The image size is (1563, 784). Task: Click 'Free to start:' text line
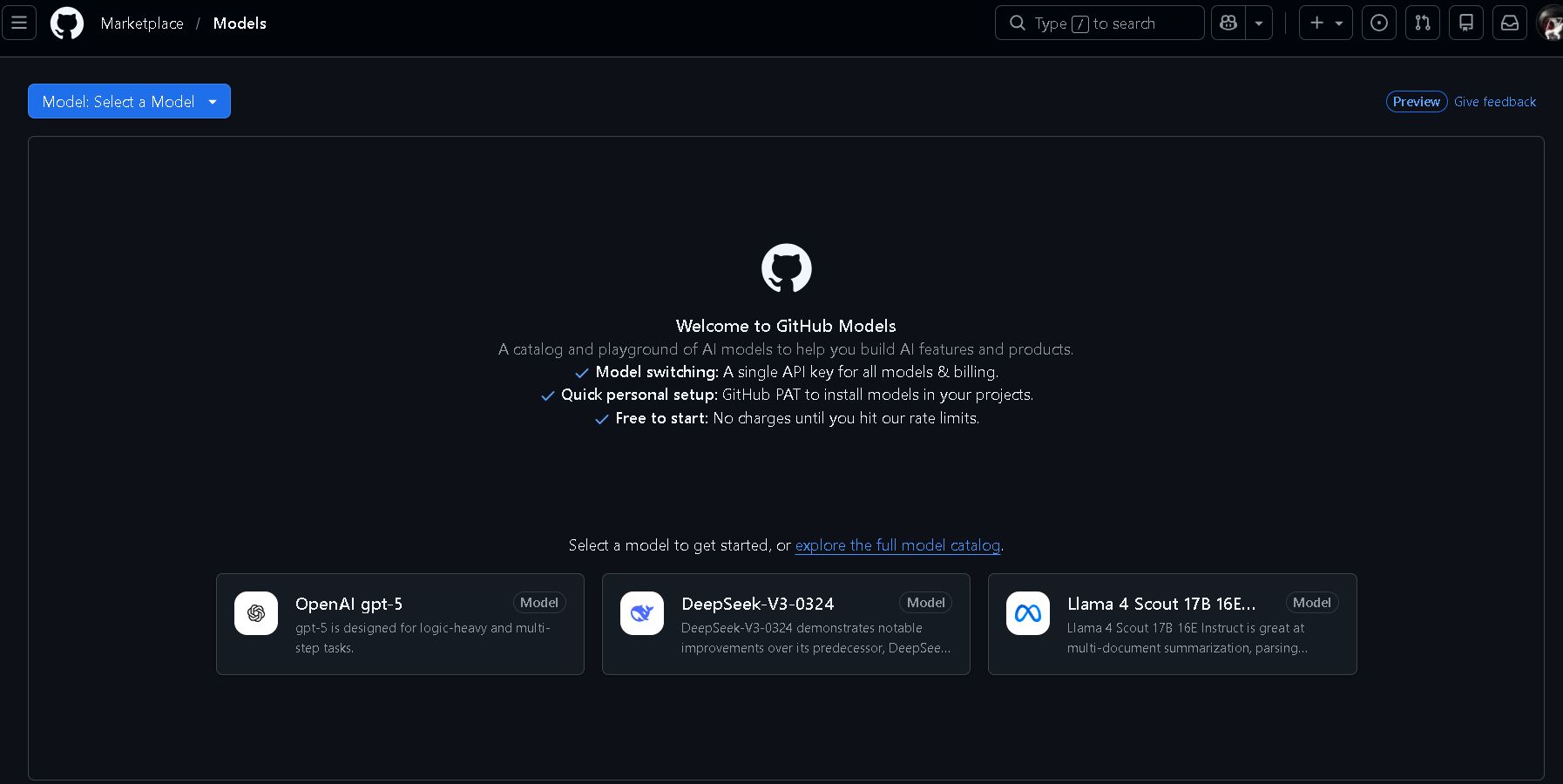[x=797, y=418]
